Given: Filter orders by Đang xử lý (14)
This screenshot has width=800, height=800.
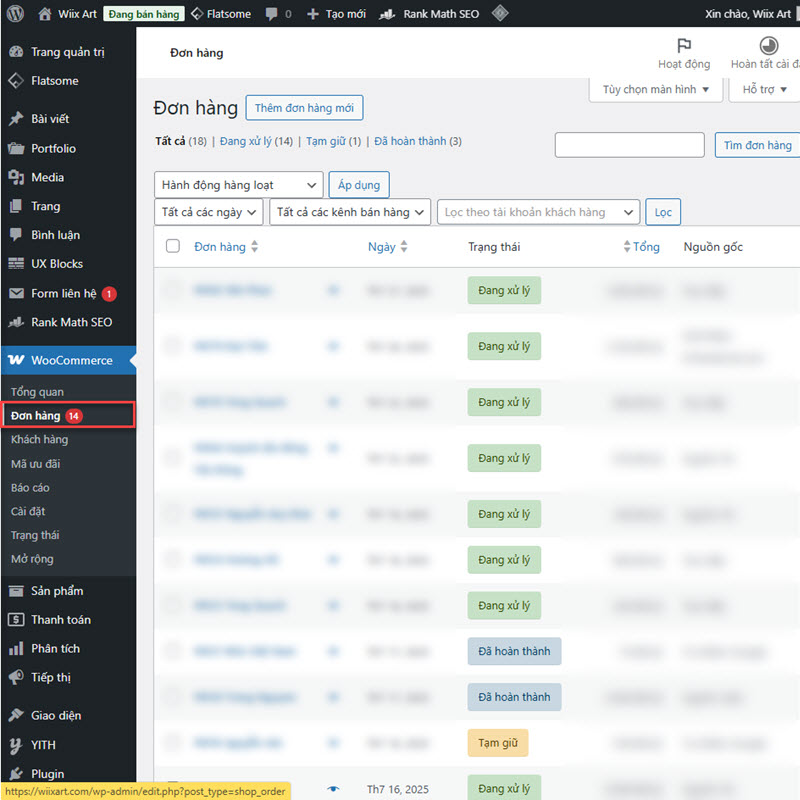Looking at the screenshot, I should [x=256, y=141].
